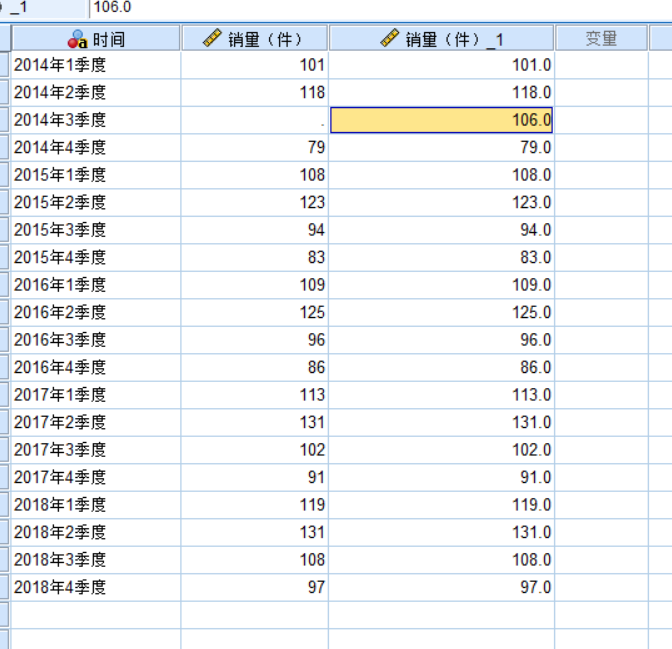
Task: Select sales value 113 for 2017年1季度
Action: [255, 395]
